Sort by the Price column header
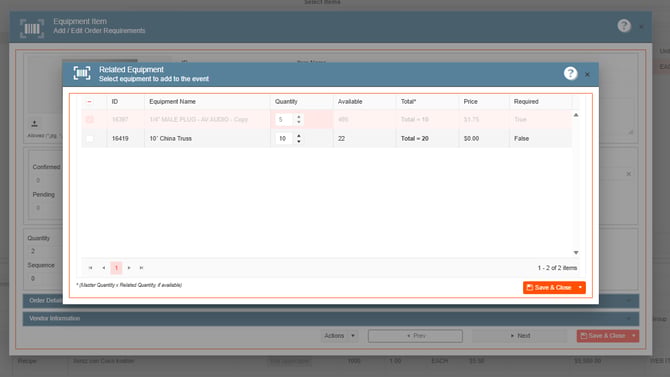Viewport: 670px width, 377px height. pyautogui.click(x=470, y=102)
